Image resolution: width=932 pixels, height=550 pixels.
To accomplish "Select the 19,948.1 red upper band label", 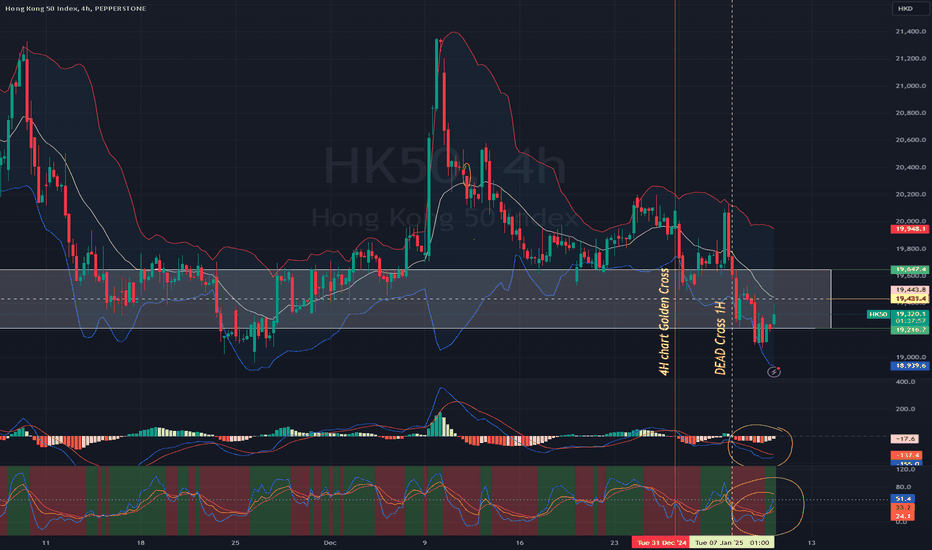I will click(910, 229).
